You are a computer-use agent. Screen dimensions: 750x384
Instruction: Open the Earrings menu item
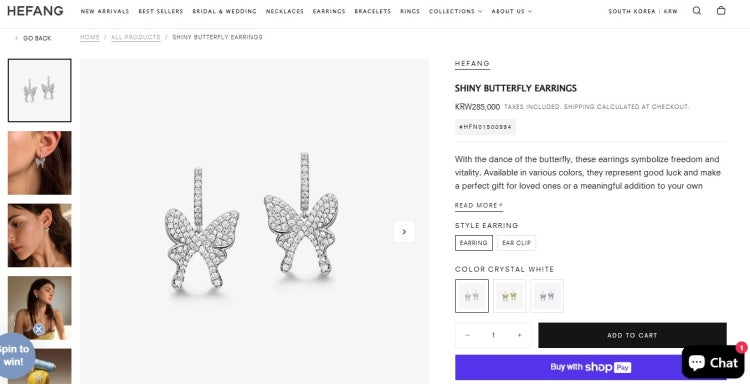click(329, 11)
